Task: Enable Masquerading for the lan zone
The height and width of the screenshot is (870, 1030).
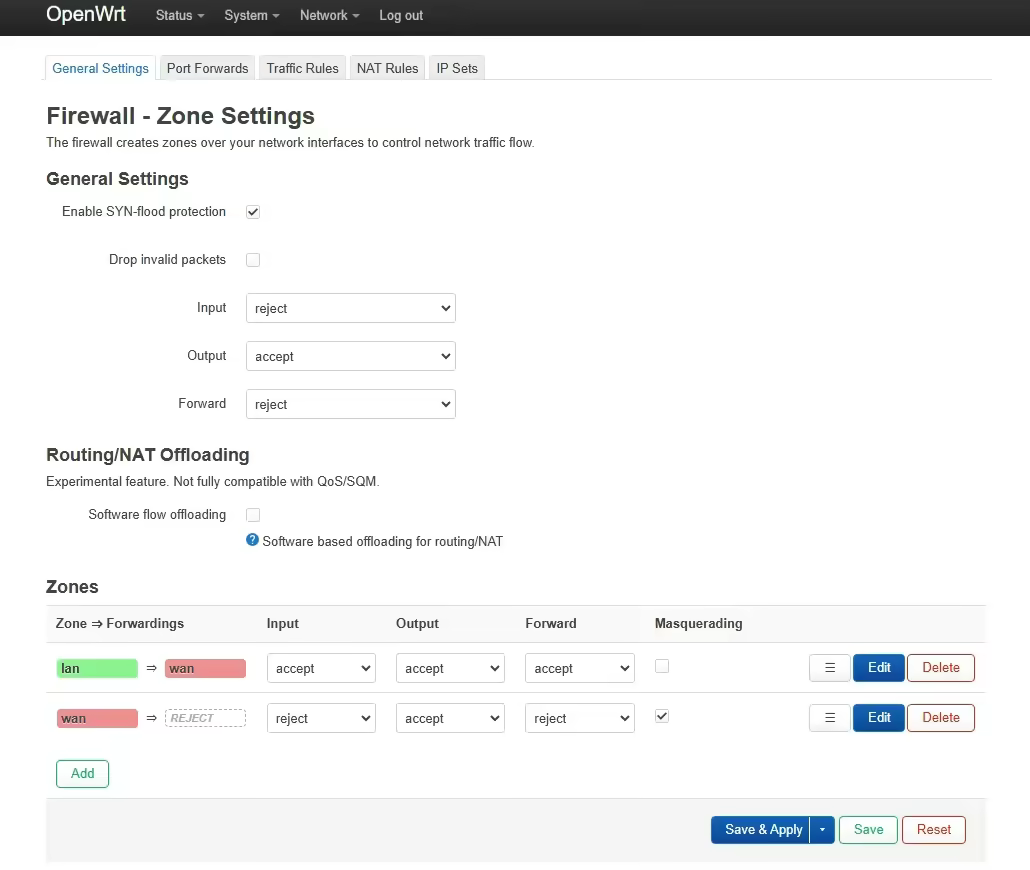Action: [662, 666]
